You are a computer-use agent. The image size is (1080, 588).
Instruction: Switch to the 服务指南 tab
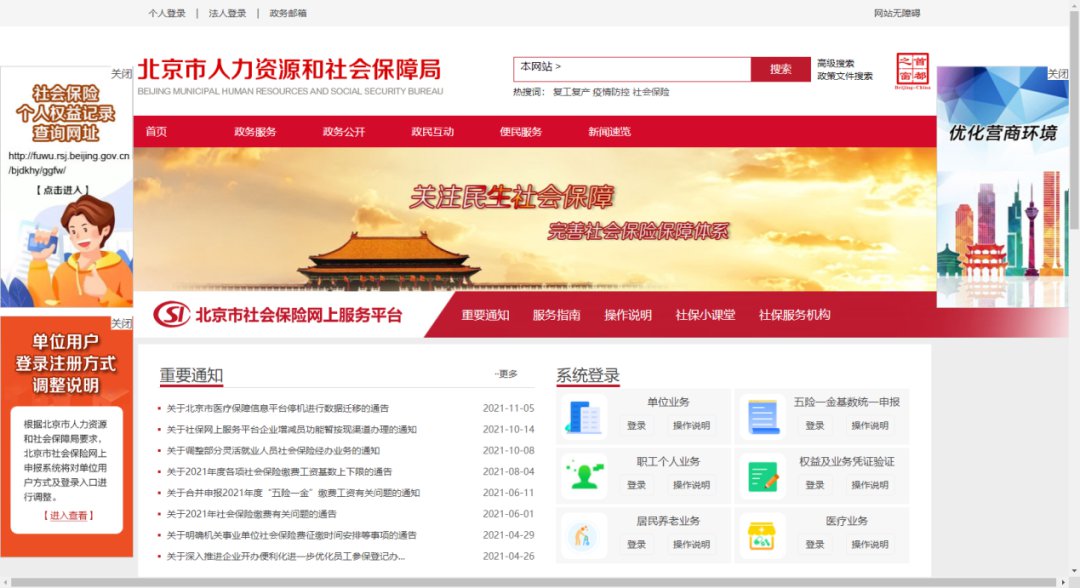tap(556, 315)
